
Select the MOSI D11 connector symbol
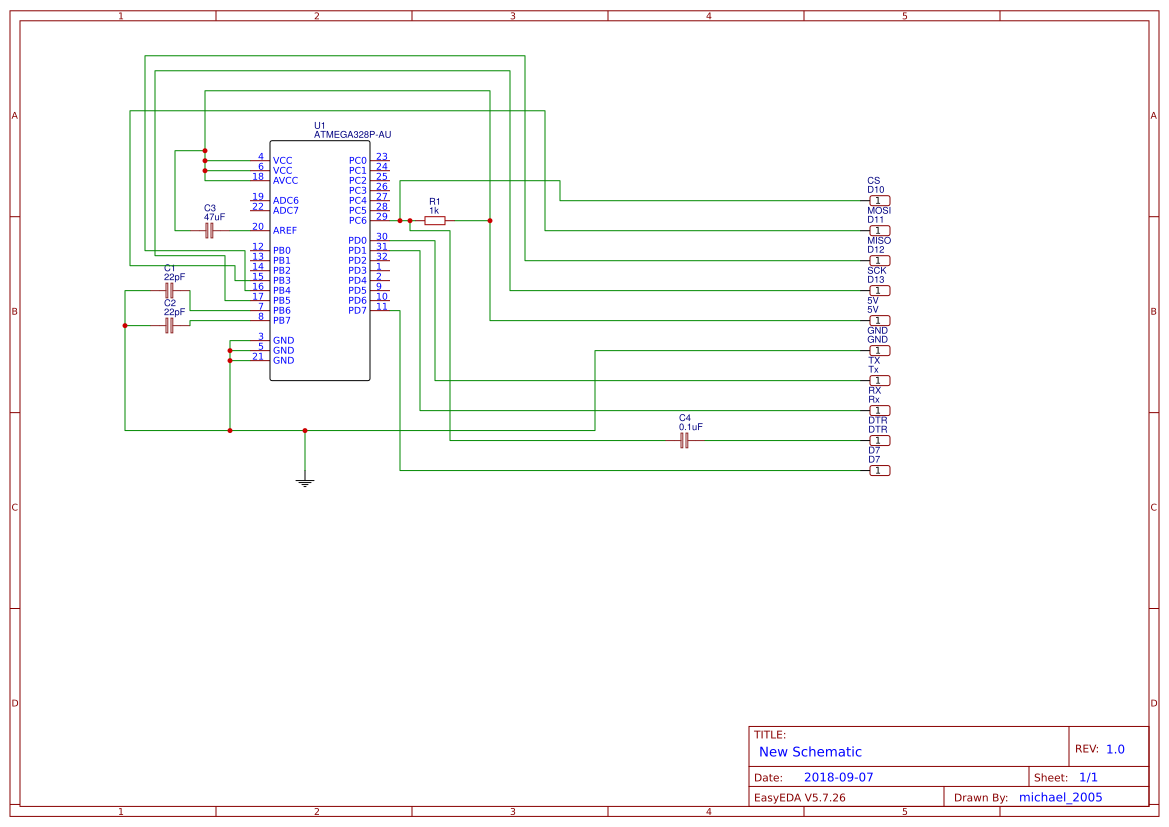click(878, 230)
